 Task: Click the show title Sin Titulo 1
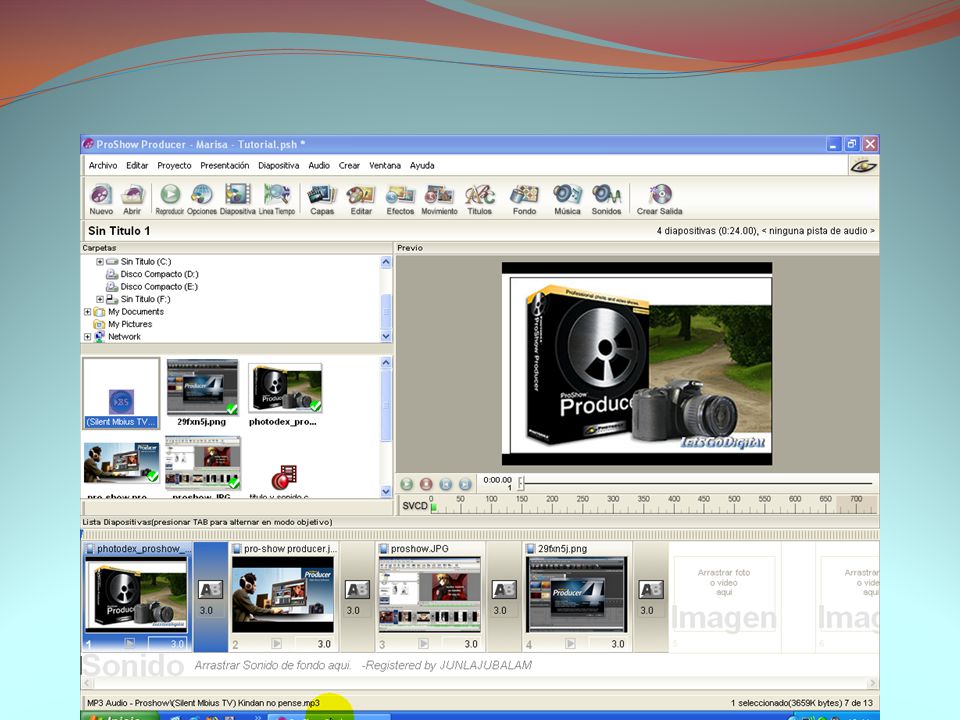(x=119, y=231)
